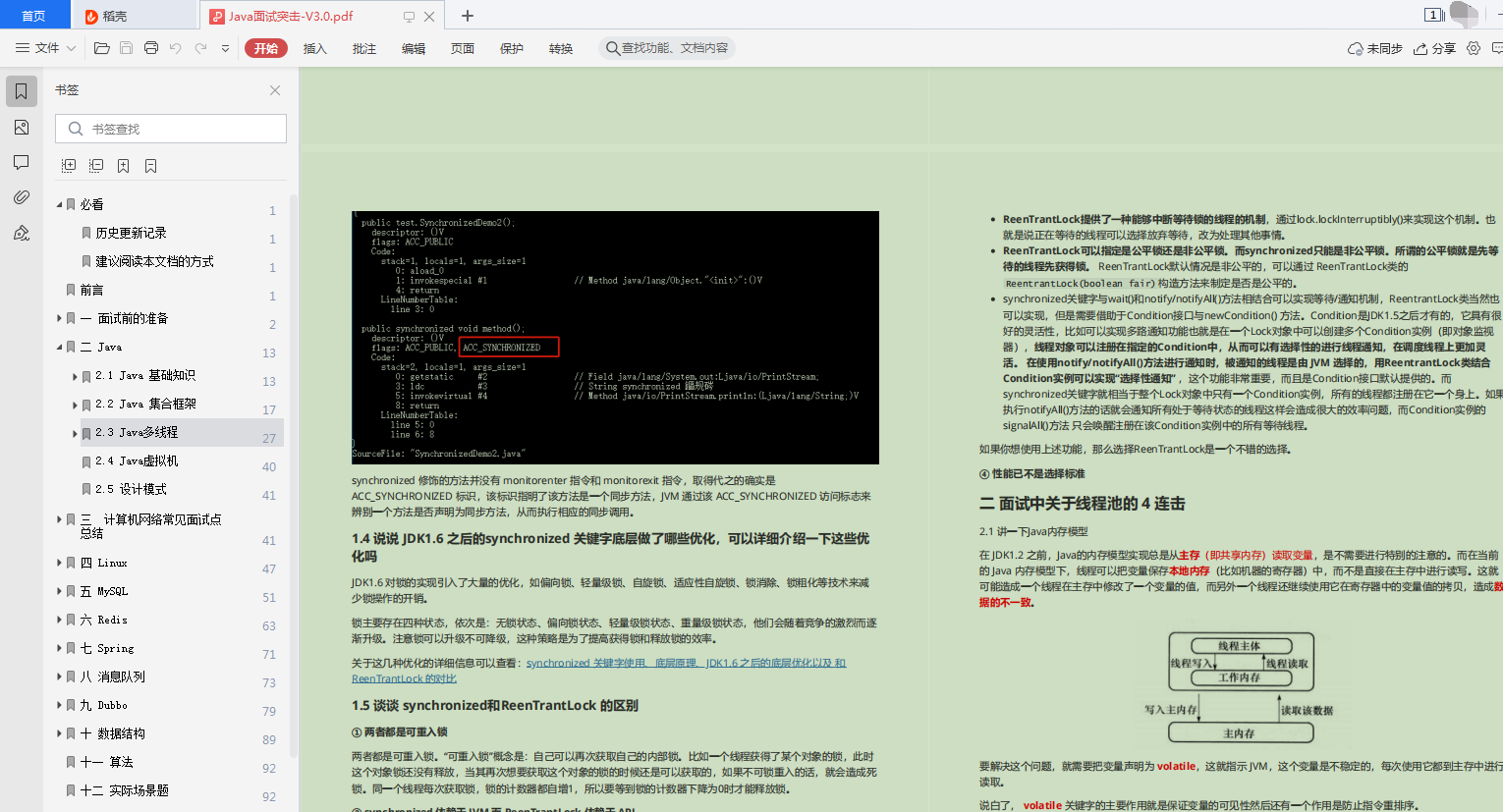Select 2.5 设计模式 bookmark
The image size is (1503, 812).
(131, 489)
